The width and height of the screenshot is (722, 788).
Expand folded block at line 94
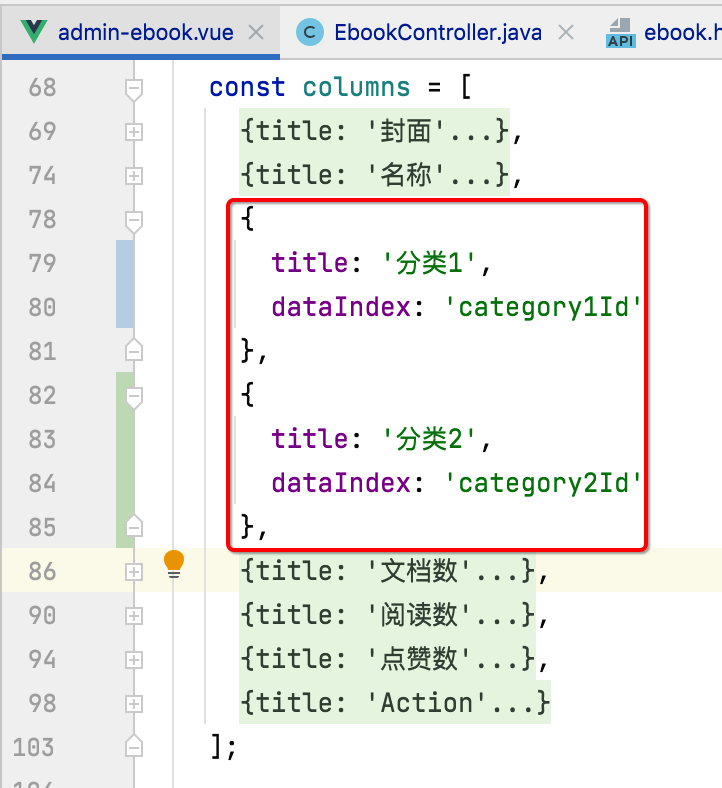(x=134, y=660)
